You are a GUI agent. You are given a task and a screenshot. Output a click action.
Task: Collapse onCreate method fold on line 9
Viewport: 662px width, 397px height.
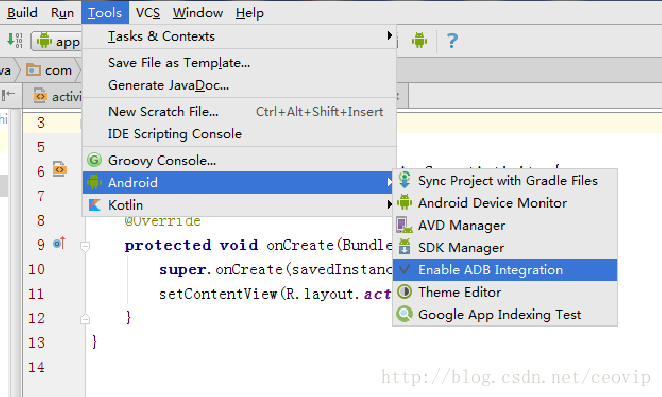[x=85, y=246]
